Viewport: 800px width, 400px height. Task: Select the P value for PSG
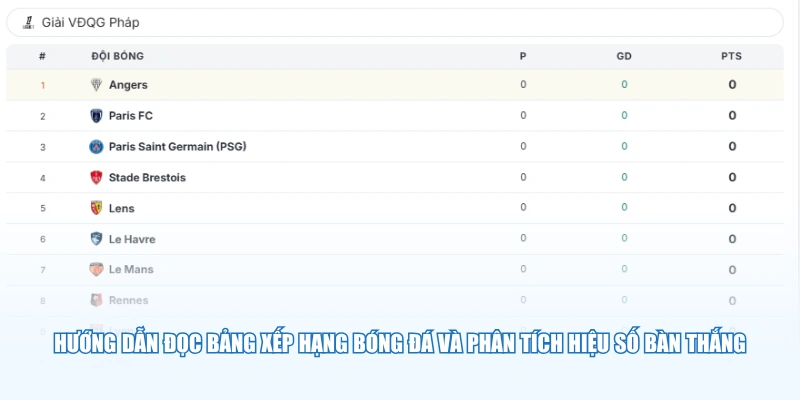click(523, 146)
